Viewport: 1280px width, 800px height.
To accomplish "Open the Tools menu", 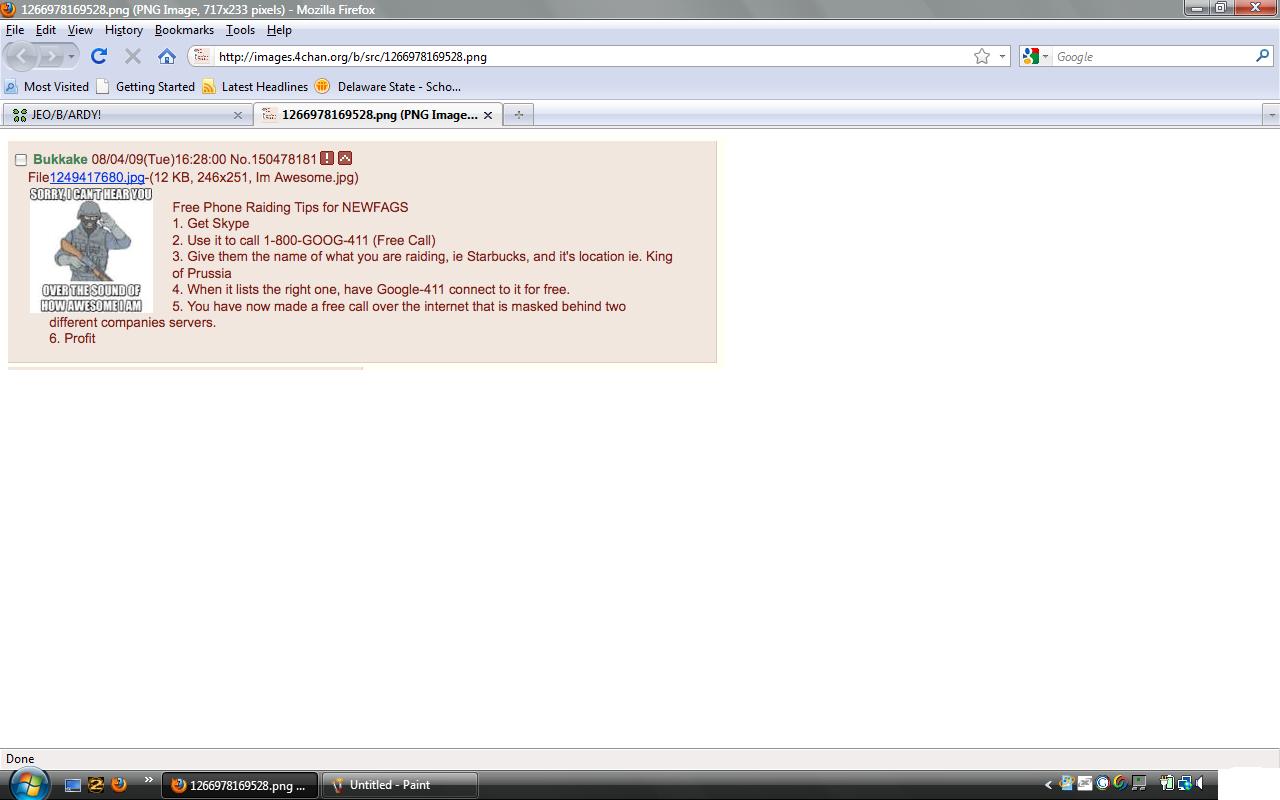I will tap(240, 30).
